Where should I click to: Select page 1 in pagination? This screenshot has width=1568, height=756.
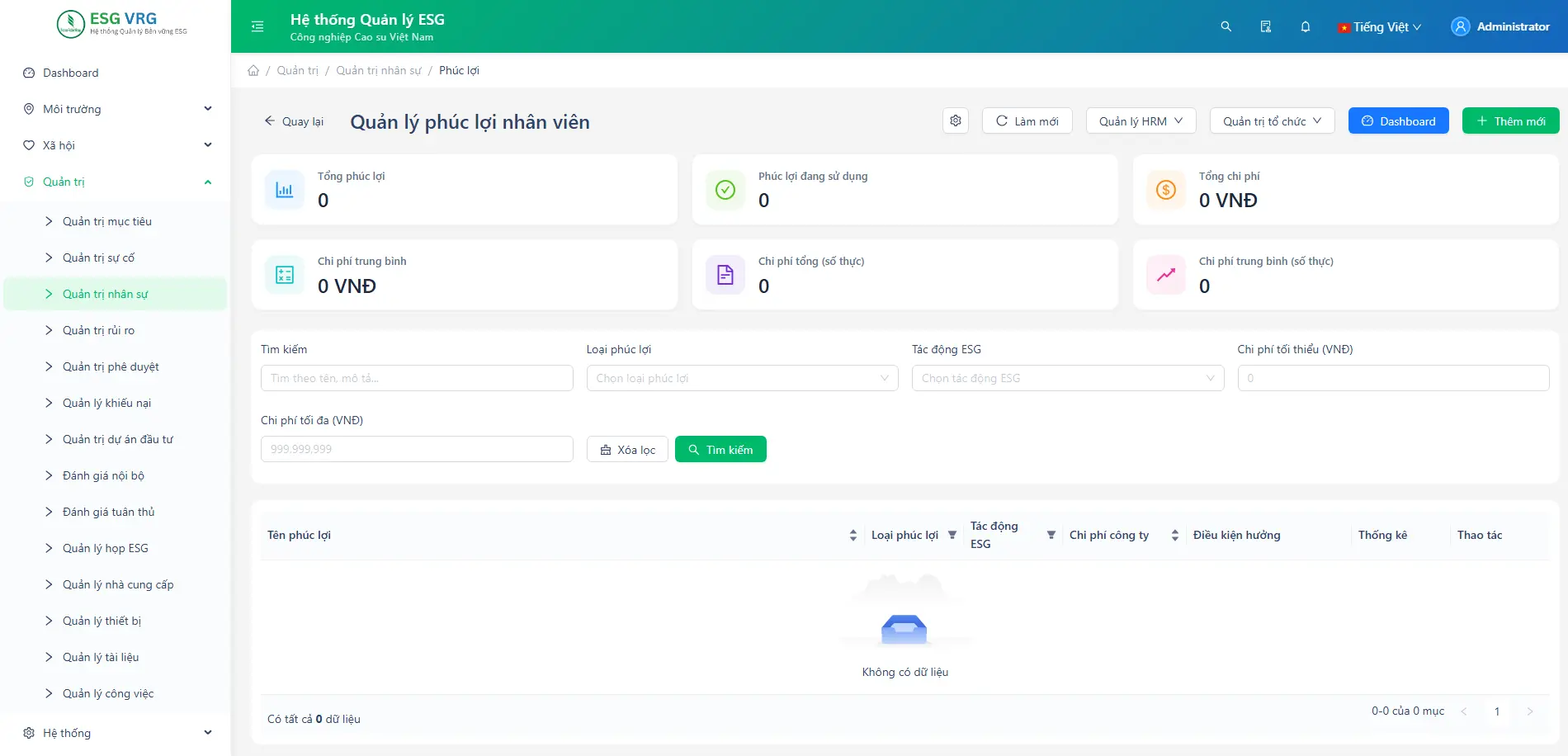pyautogui.click(x=1497, y=711)
